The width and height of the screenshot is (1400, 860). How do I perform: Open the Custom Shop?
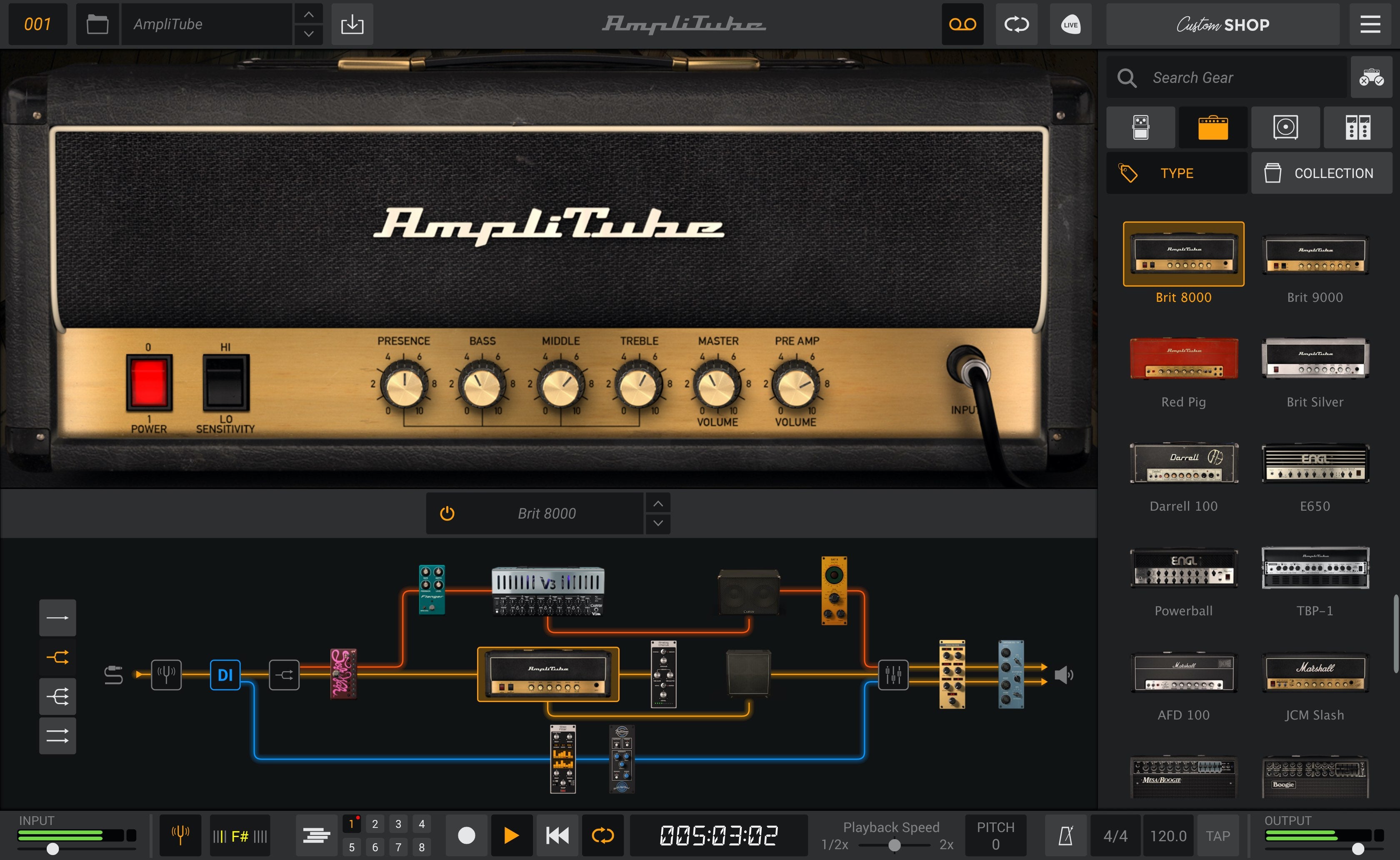pyautogui.click(x=1222, y=24)
